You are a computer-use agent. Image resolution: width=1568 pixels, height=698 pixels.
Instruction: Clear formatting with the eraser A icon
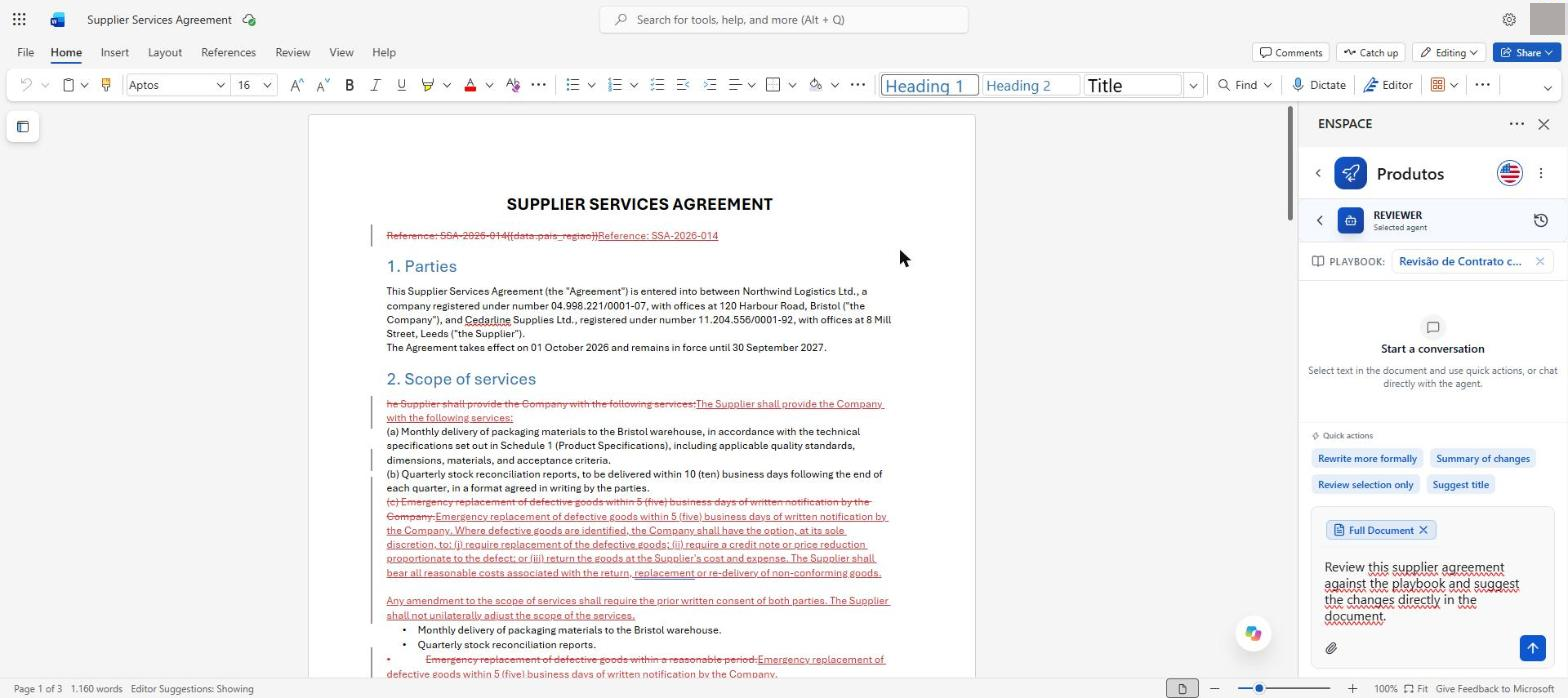(513, 85)
